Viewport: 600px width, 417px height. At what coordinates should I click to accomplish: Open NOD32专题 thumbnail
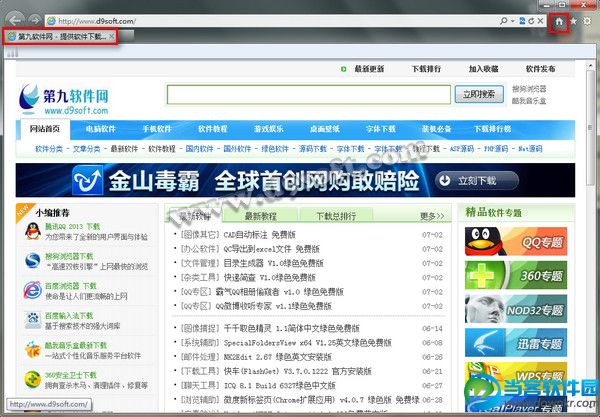pyautogui.click(x=516, y=309)
